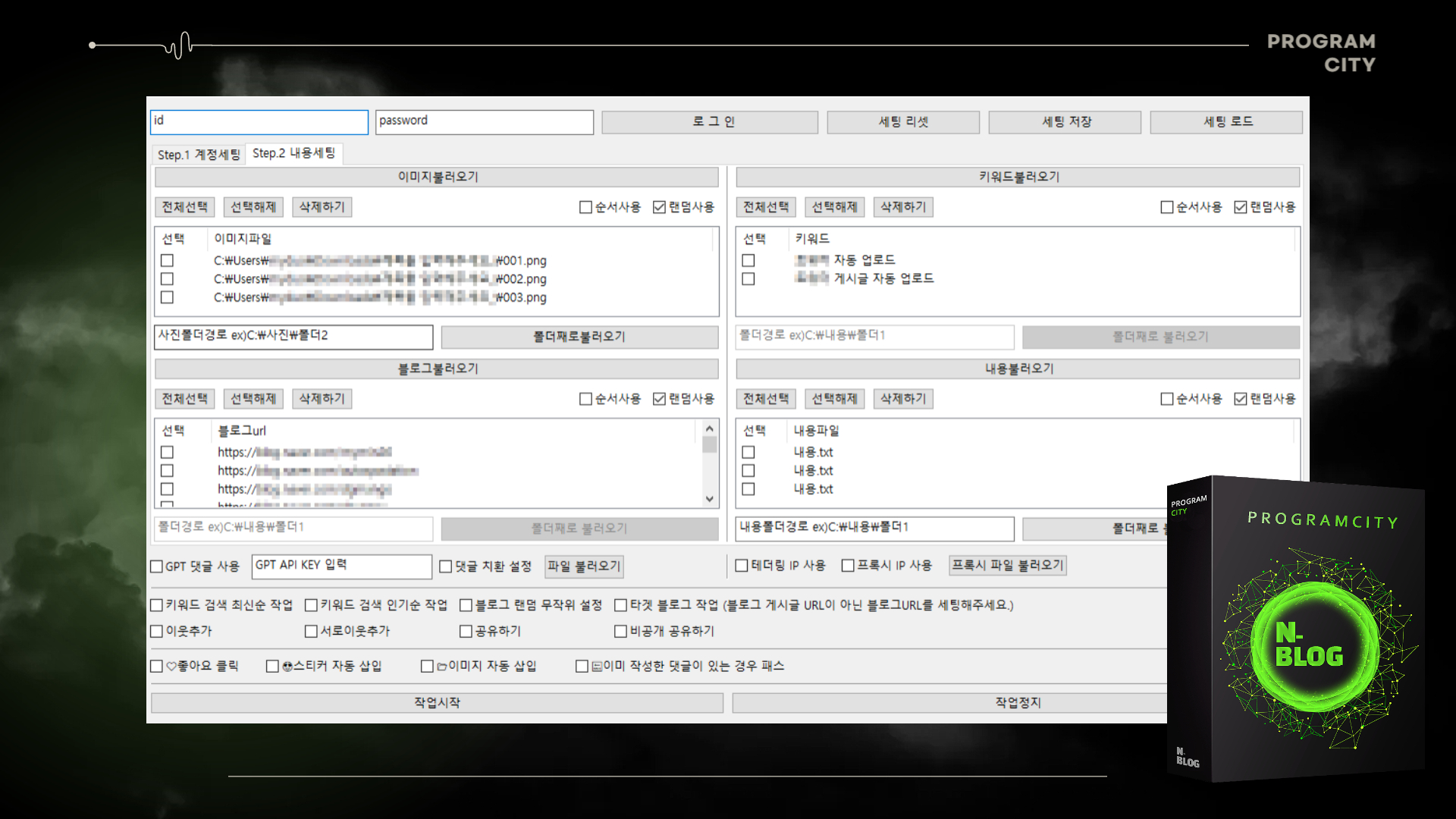
Task: Click 삭제하기 in keyword section
Action: coord(902,207)
